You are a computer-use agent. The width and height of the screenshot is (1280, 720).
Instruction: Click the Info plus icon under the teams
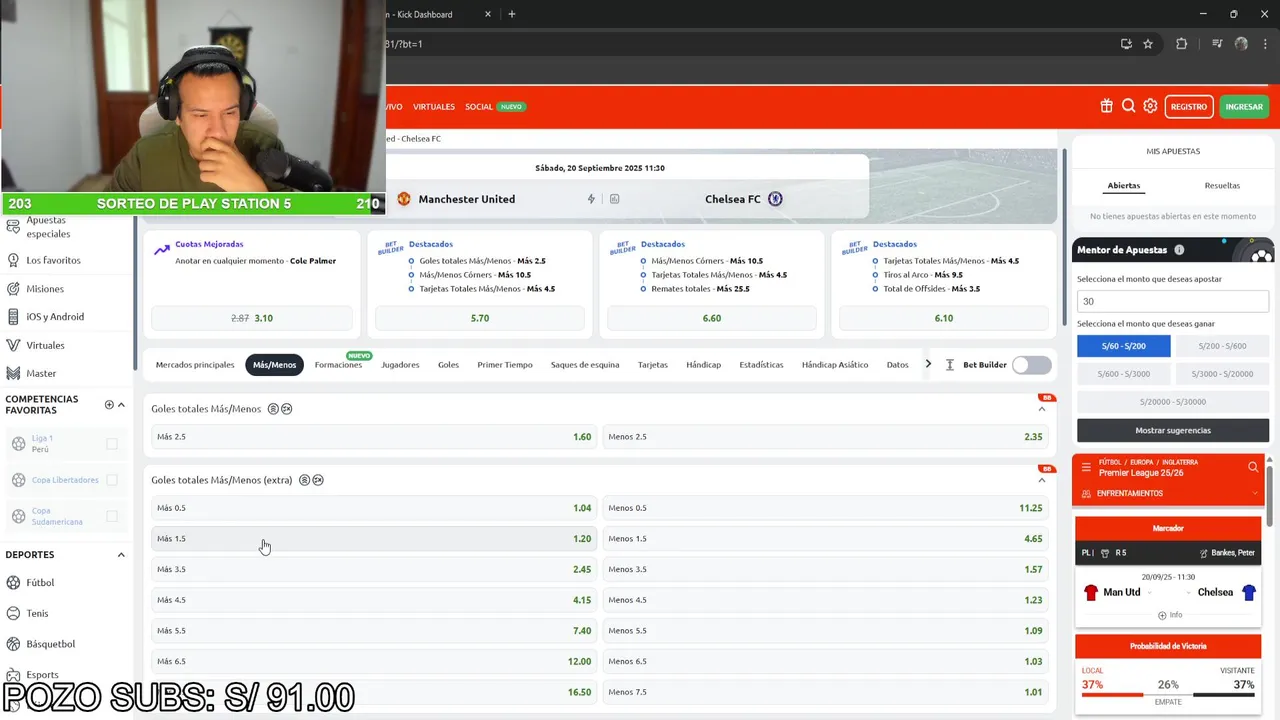tap(1162, 615)
